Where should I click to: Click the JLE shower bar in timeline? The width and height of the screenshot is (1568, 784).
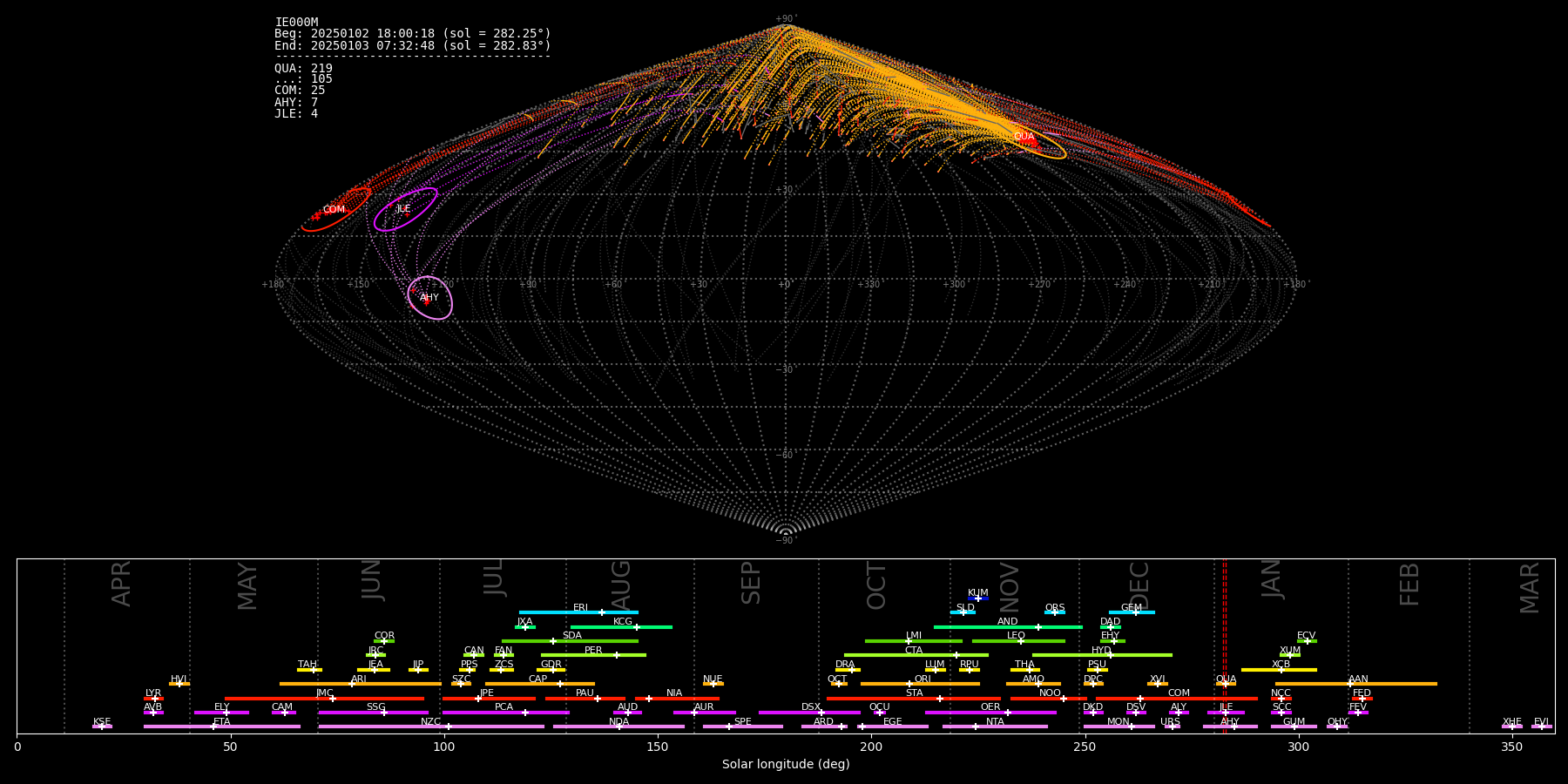pos(1226,713)
